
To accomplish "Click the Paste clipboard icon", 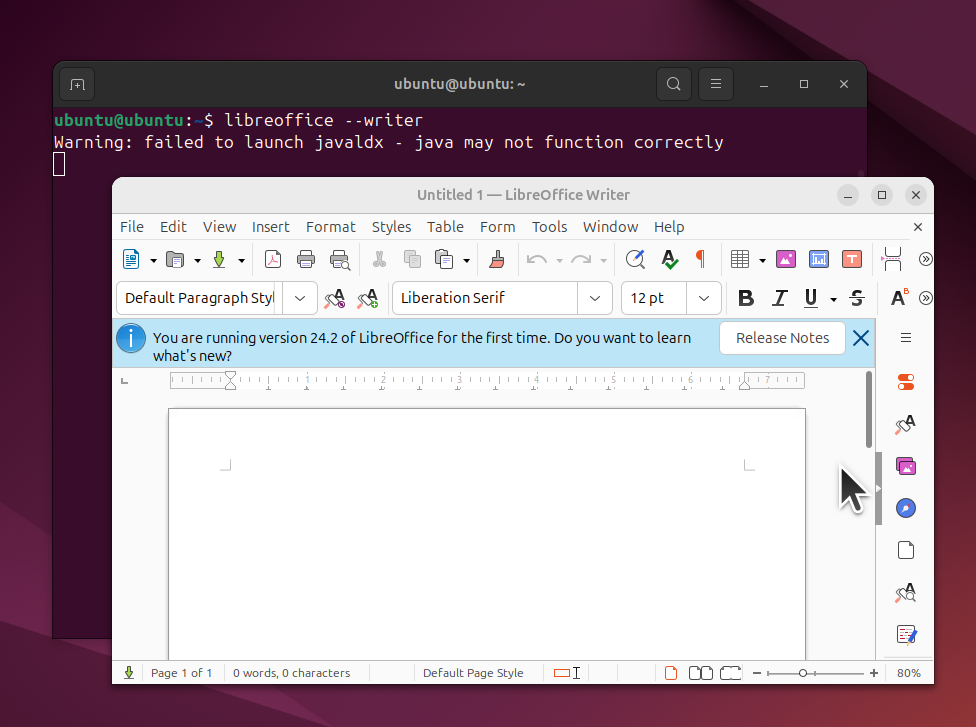I will click(x=444, y=259).
